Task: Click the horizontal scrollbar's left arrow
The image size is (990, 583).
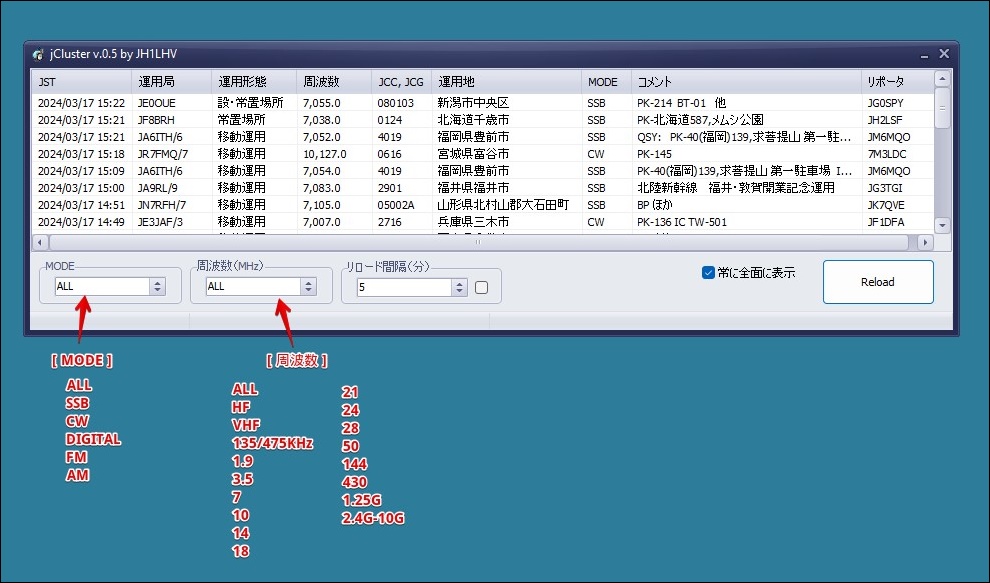Action: pyautogui.click(x=38, y=242)
